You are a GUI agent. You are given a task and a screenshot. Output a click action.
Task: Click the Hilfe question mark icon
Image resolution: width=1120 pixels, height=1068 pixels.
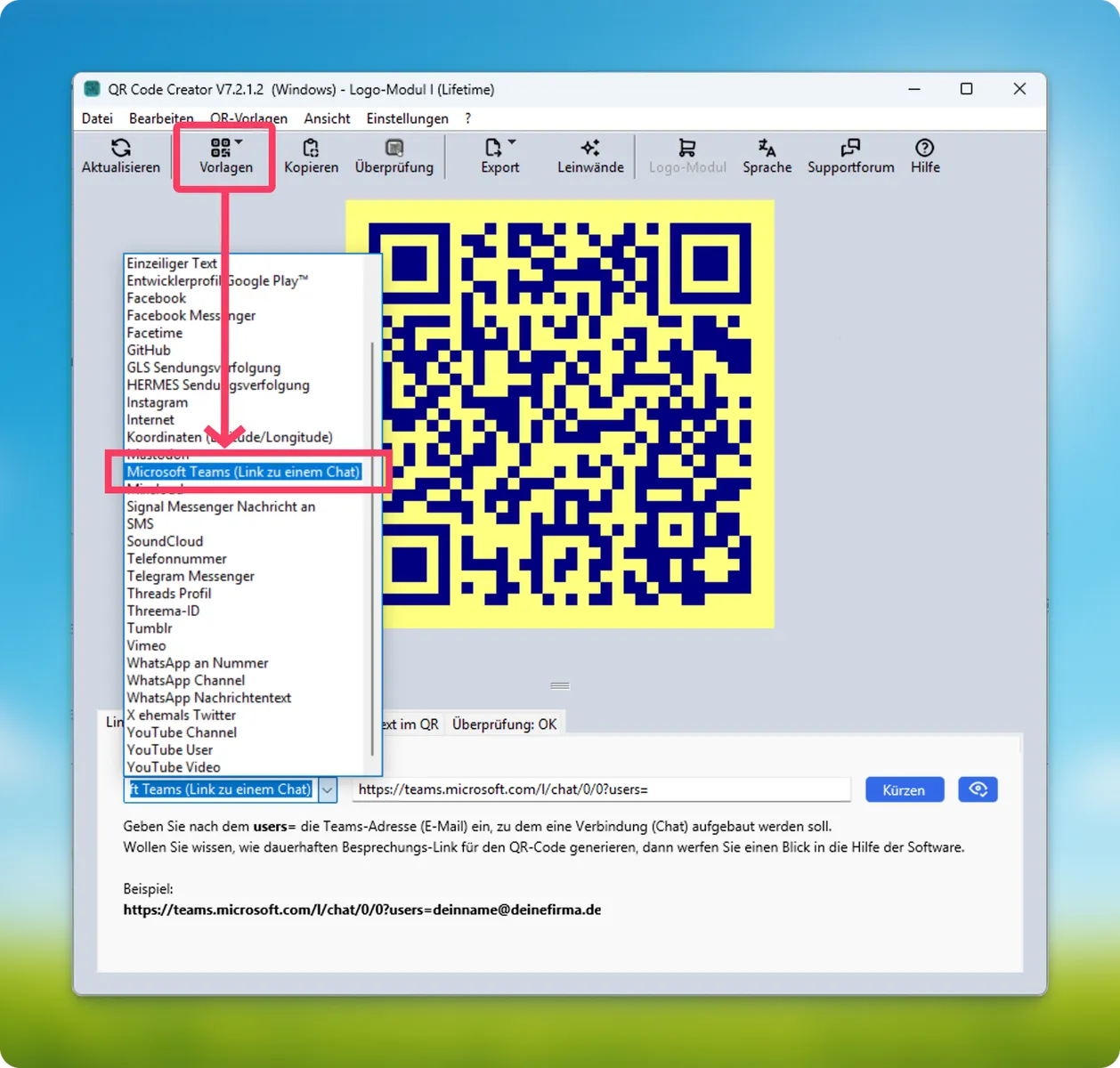tap(925, 148)
